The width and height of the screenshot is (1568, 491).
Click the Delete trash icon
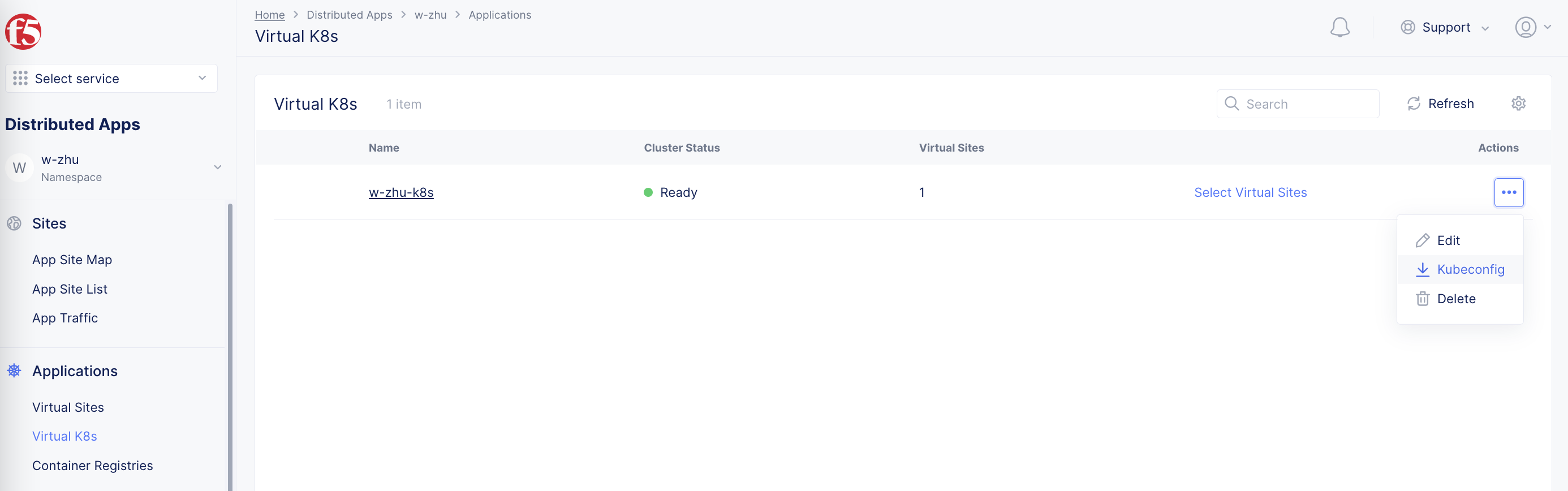1422,299
